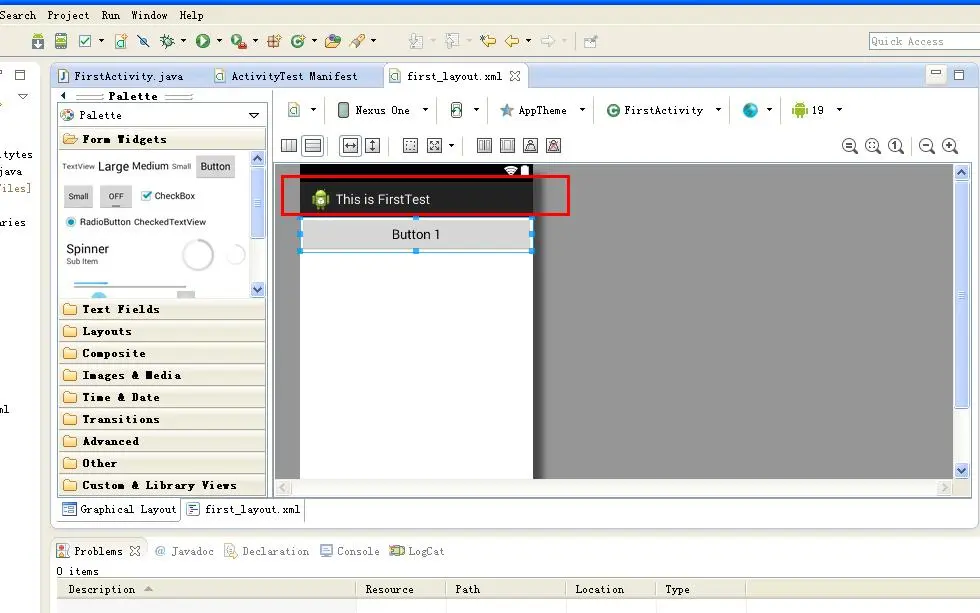The width and height of the screenshot is (980, 613).
Task: Toggle fill height layout button
Action: pyautogui.click(x=372, y=146)
